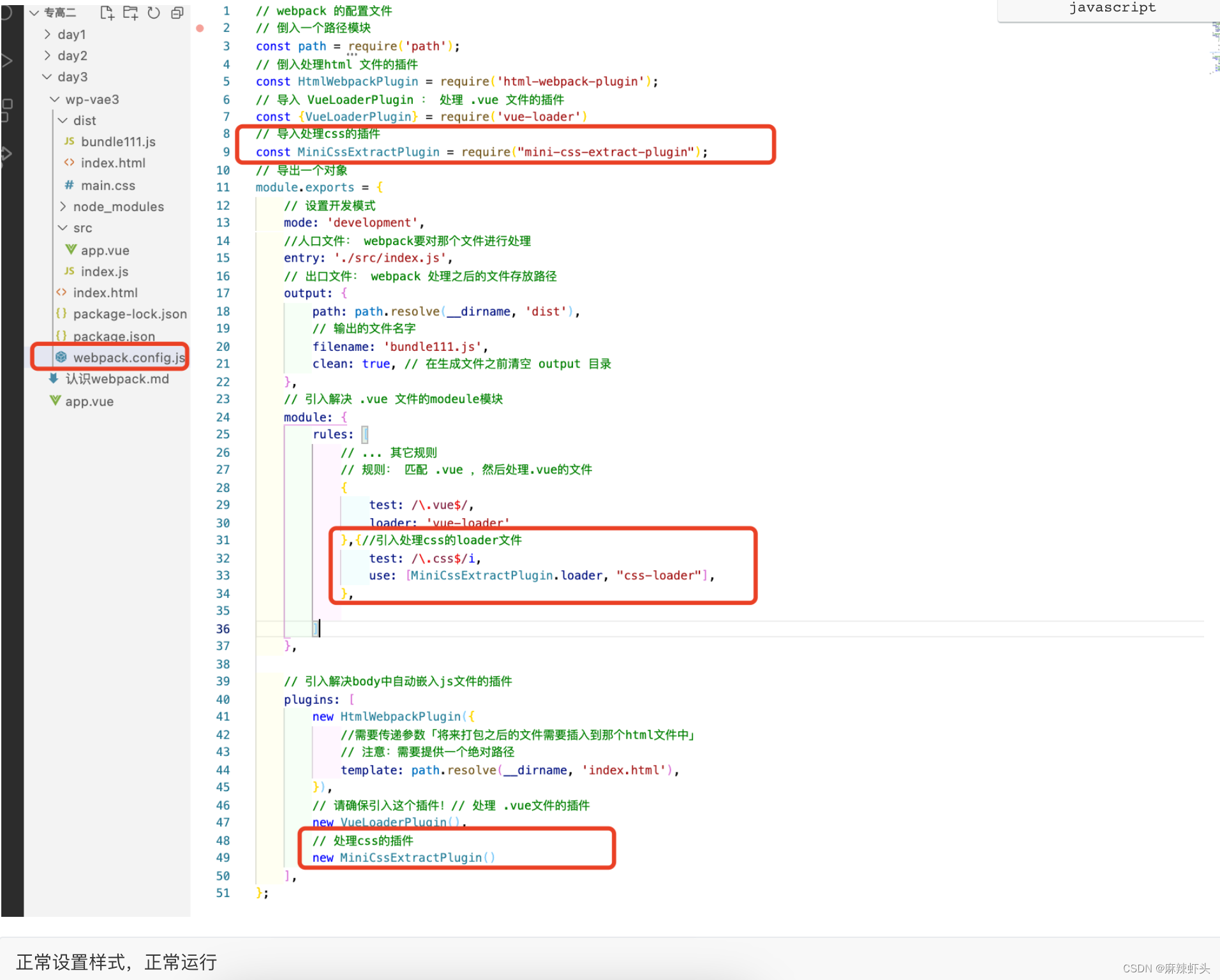
Task: Refresh the explorer with the refresh icon
Action: [154, 13]
